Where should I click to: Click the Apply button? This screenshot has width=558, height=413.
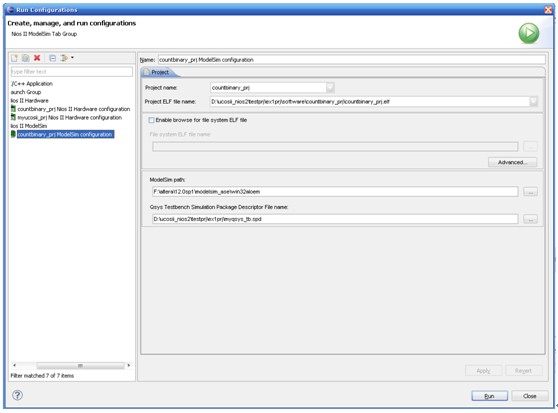point(483,371)
